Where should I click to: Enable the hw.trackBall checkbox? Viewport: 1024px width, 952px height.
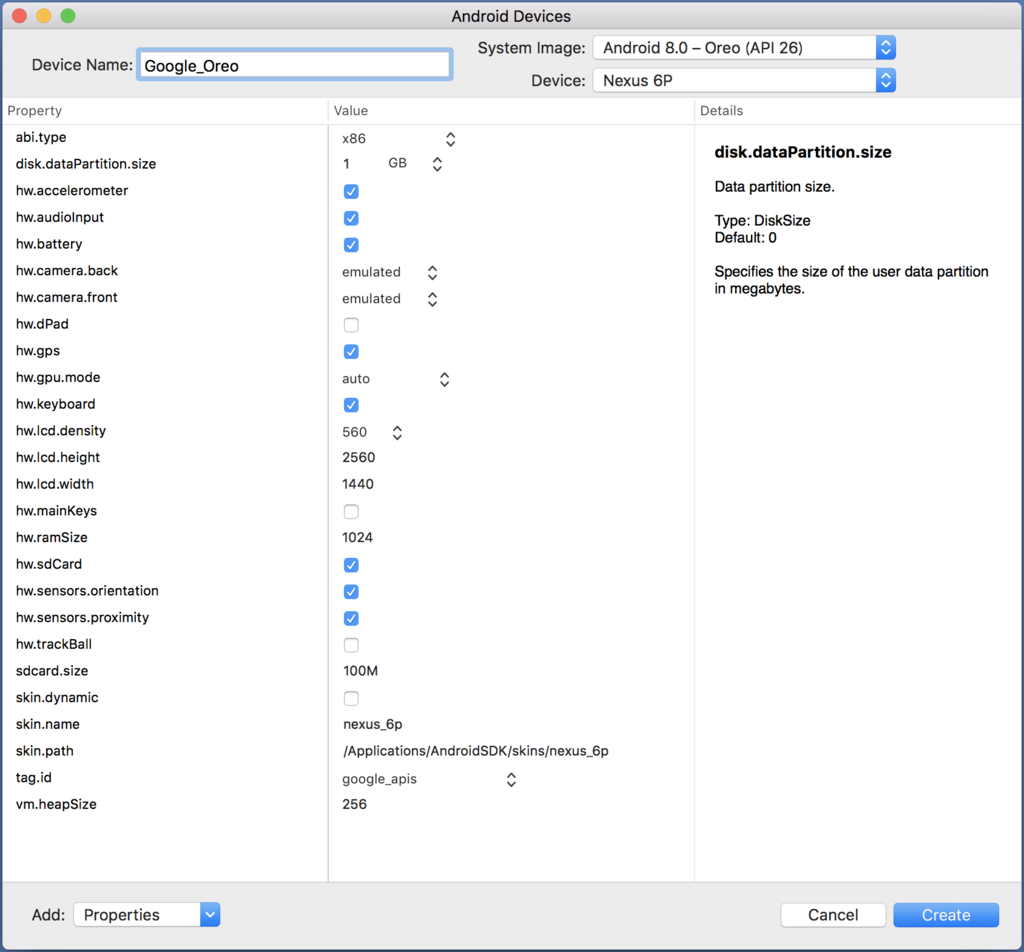(x=351, y=645)
